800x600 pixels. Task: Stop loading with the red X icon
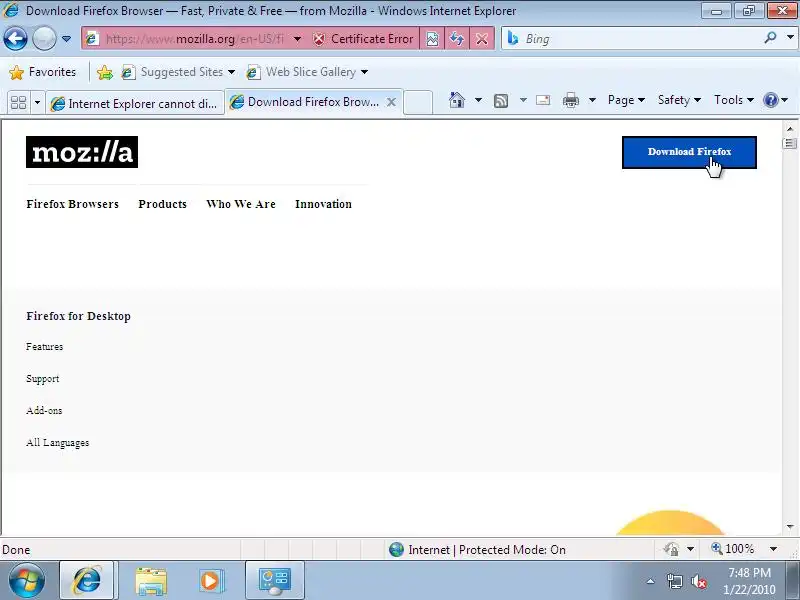pos(482,39)
